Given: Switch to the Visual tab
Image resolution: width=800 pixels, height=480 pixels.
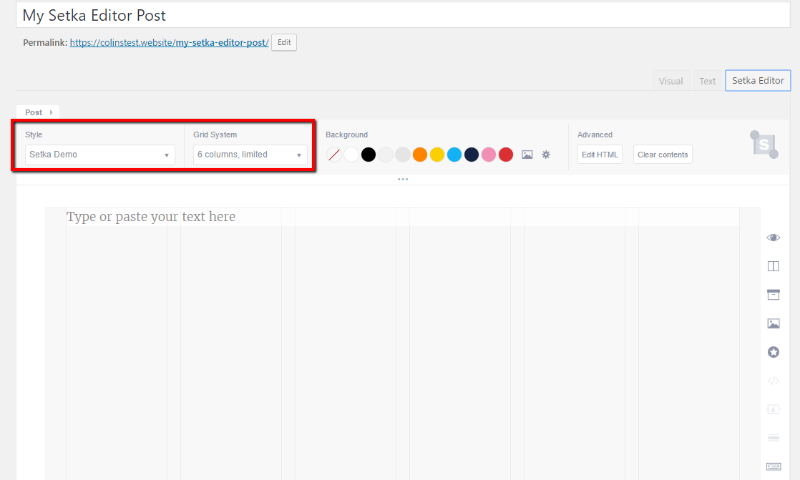Looking at the screenshot, I should pos(670,81).
